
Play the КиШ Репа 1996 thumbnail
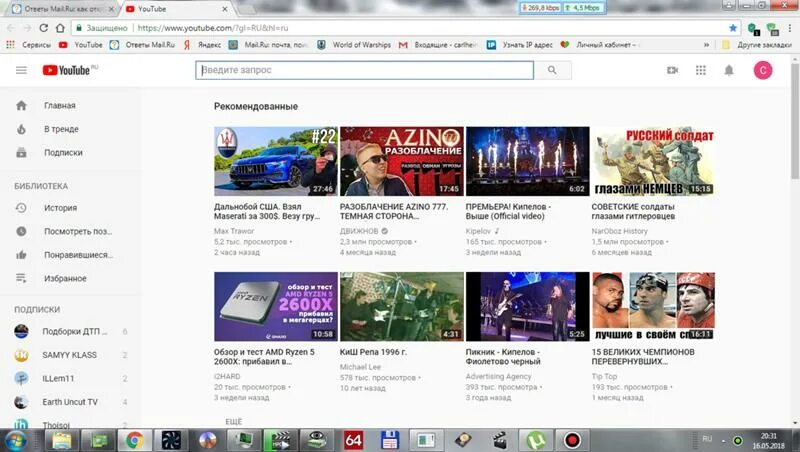[x=402, y=307]
